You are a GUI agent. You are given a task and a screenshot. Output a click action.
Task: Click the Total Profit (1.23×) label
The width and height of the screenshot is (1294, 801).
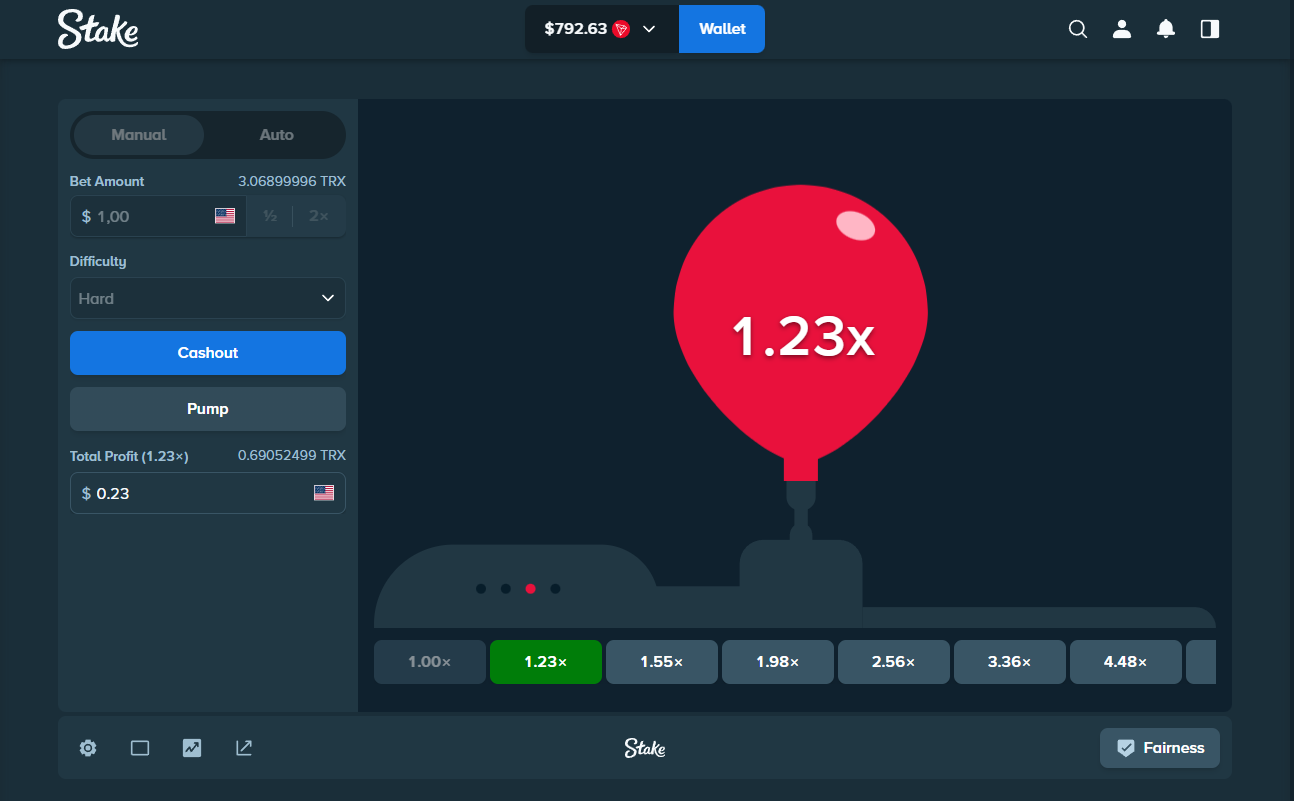coord(129,456)
